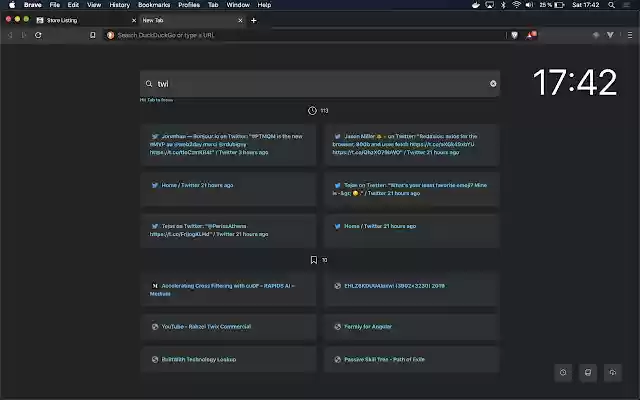The width and height of the screenshot is (640, 400).
Task: Open the 'Formly for Angular' bookmark
Action: point(412,327)
